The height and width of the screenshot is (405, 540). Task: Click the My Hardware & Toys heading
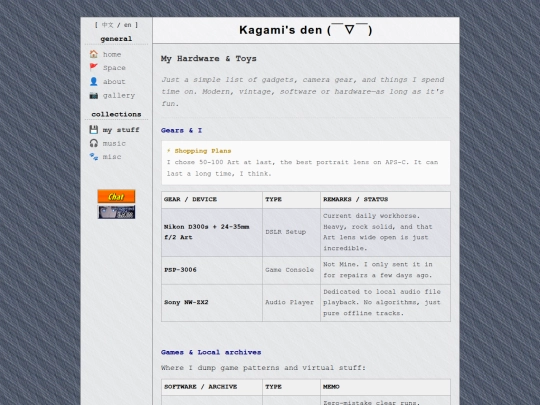(208, 59)
